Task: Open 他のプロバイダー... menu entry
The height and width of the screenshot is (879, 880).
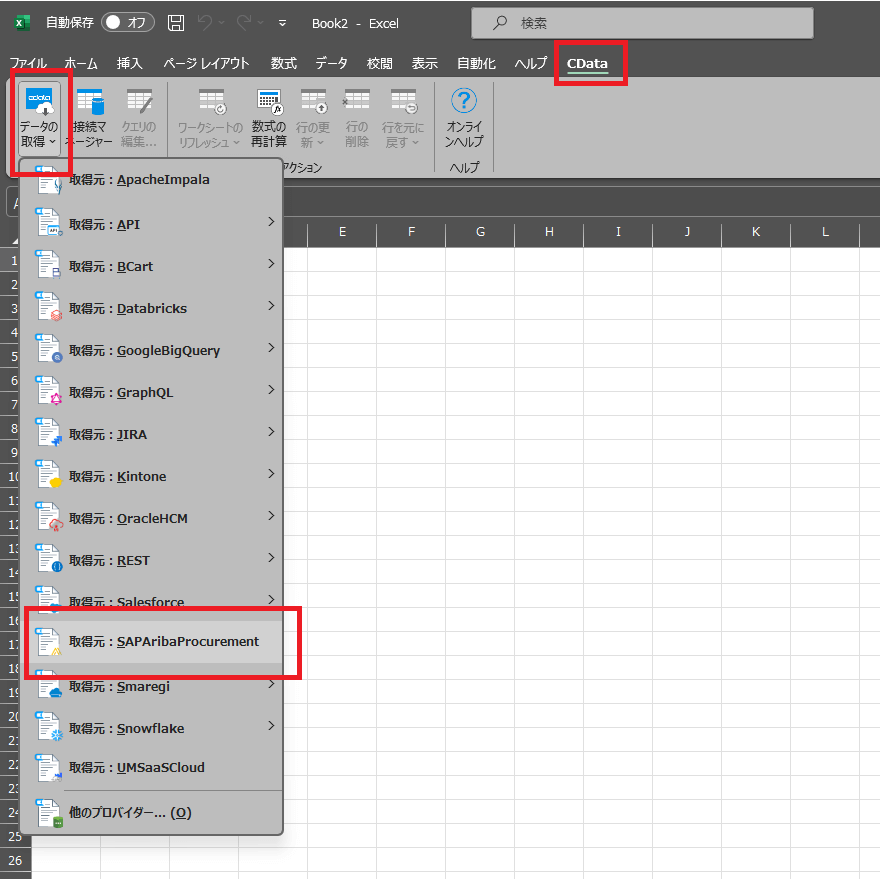Action: point(151,812)
